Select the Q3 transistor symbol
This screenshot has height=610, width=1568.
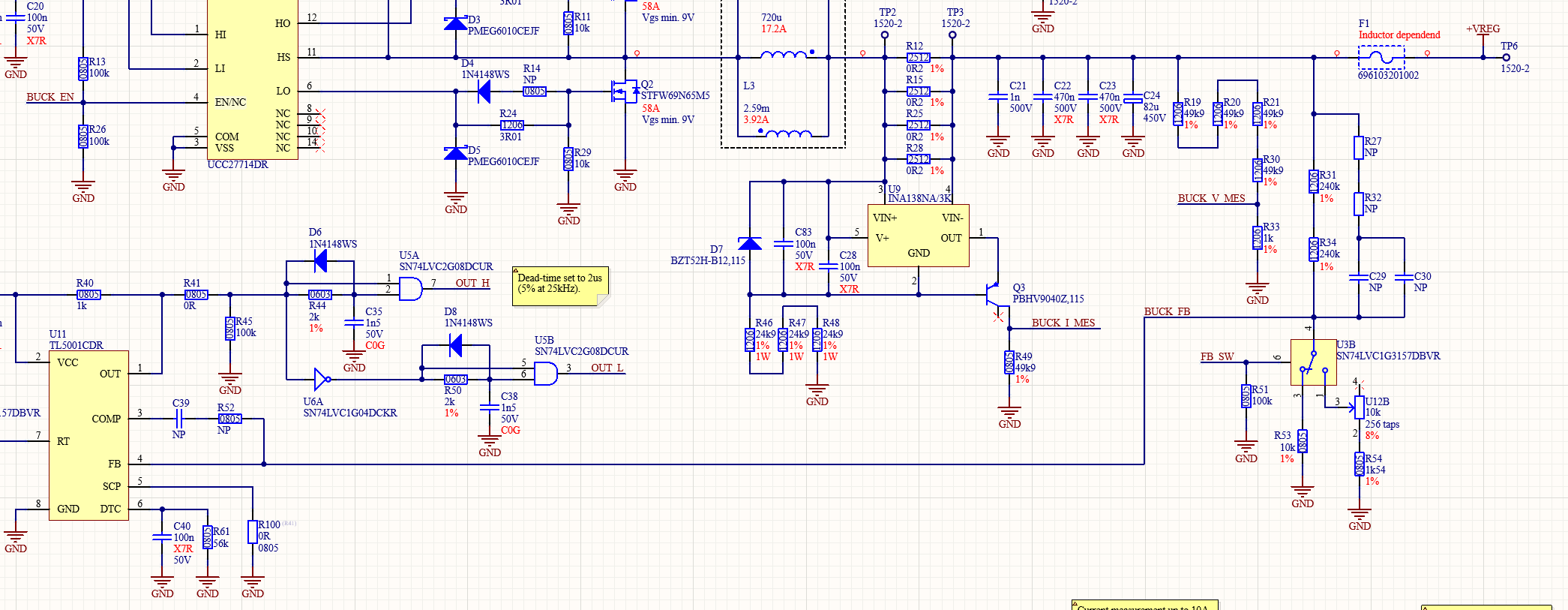pyautogui.click(x=993, y=300)
